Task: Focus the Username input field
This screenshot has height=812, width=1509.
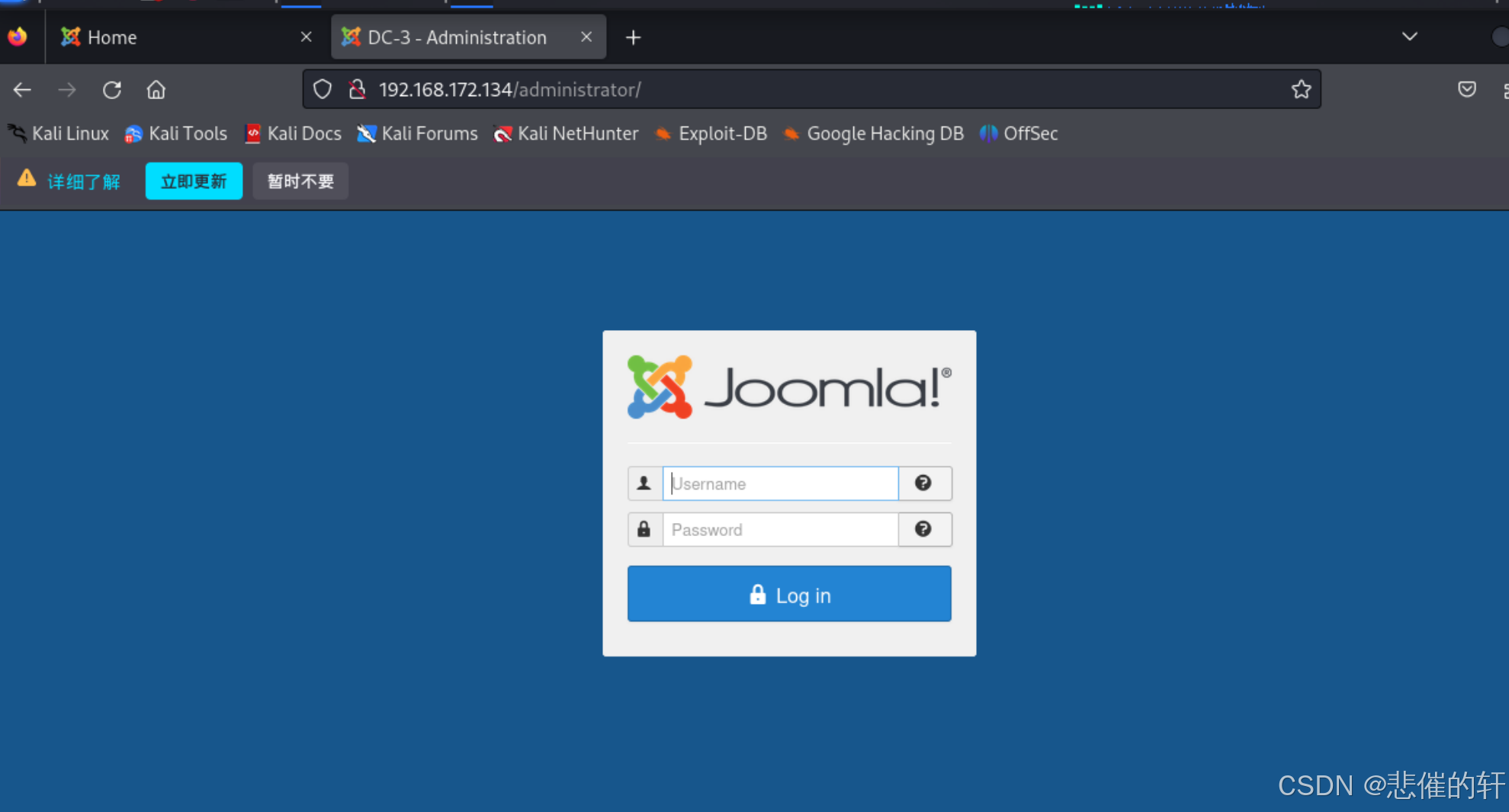Action: pyautogui.click(x=780, y=483)
